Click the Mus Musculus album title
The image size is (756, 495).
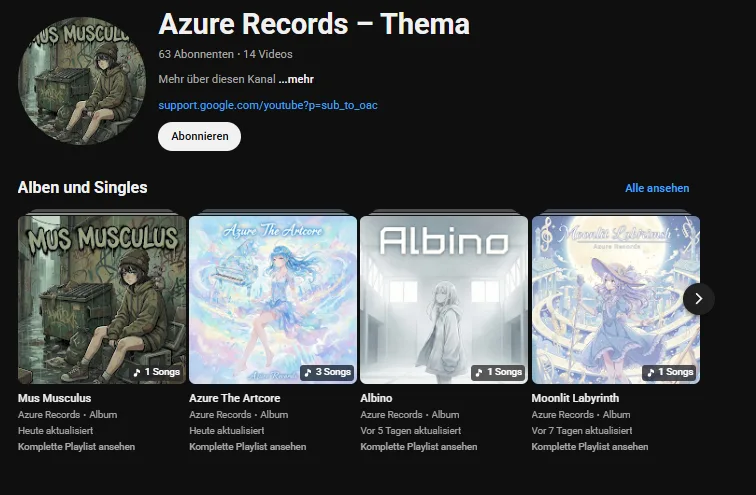pos(54,398)
